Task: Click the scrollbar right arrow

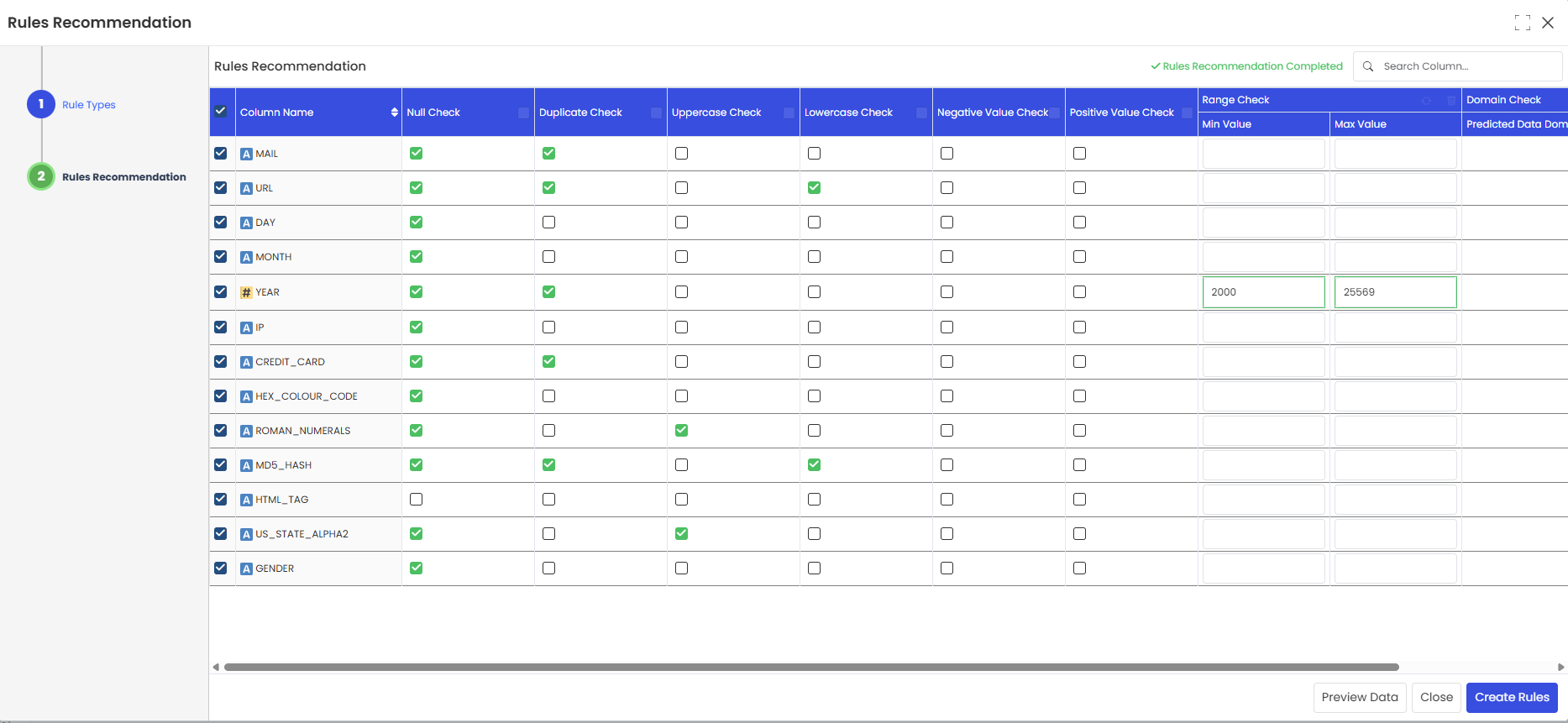Action: point(1560,668)
